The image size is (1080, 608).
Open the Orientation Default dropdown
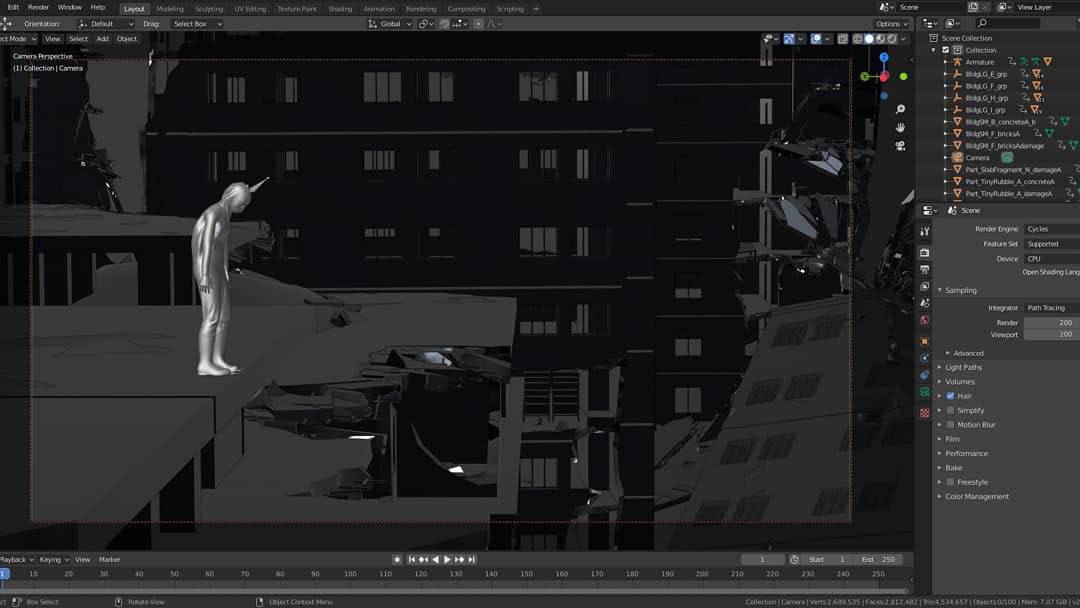tap(106, 24)
